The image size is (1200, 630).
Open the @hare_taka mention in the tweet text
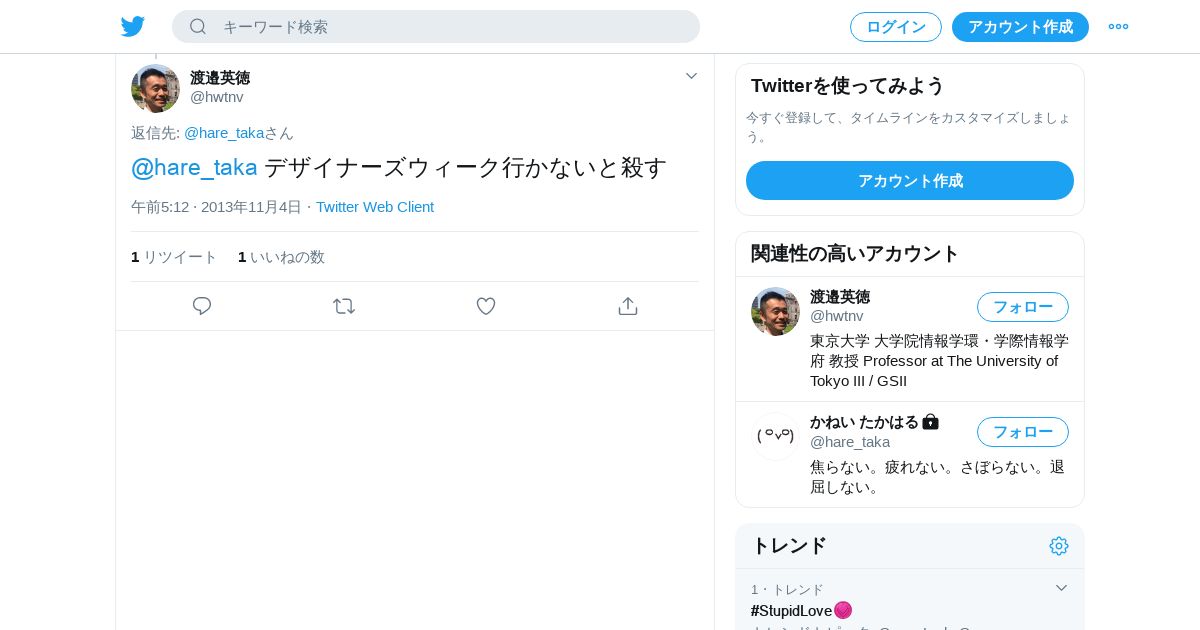(x=194, y=167)
